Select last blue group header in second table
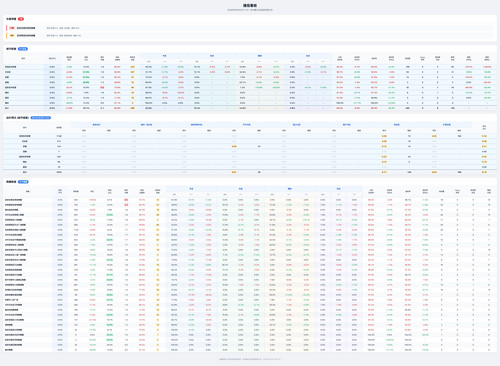This screenshot has height=366, width=500. click(x=308, y=56)
